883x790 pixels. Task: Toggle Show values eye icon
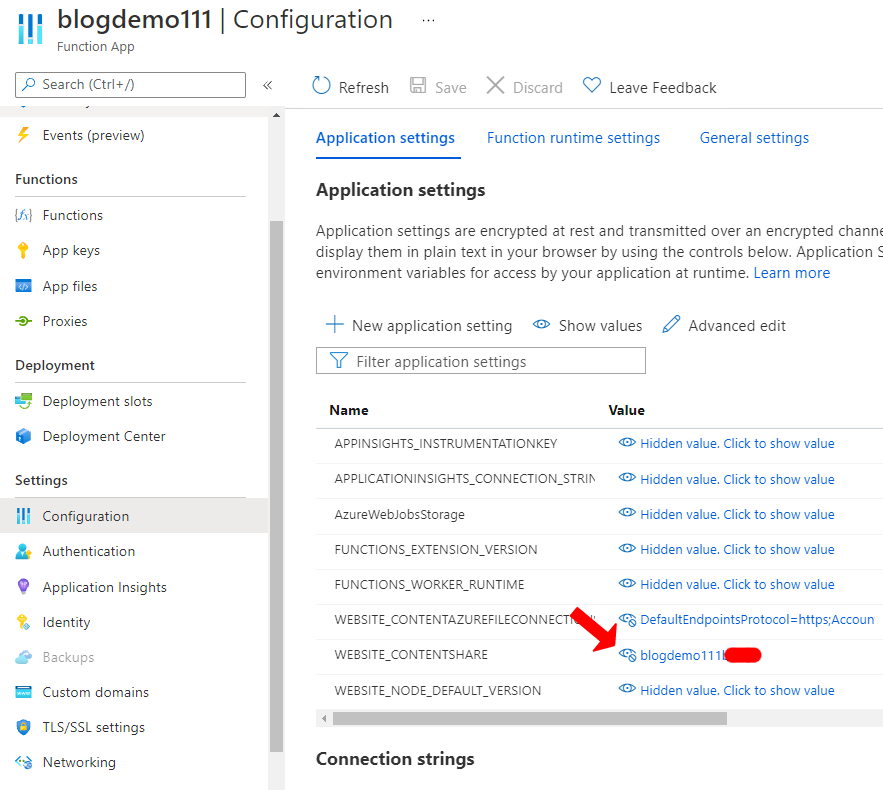click(x=541, y=324)
